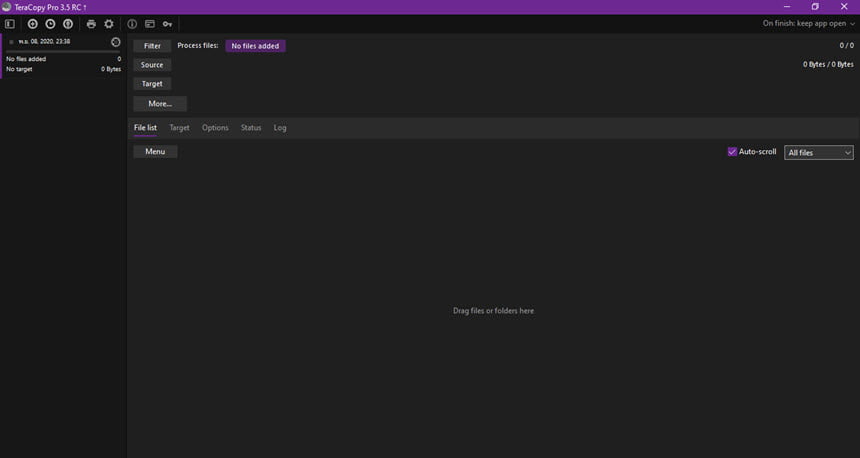The height and width of the screenshot is (458, 860).
Task: Restore down the TeraCopy window
Action: click(815, 7)
